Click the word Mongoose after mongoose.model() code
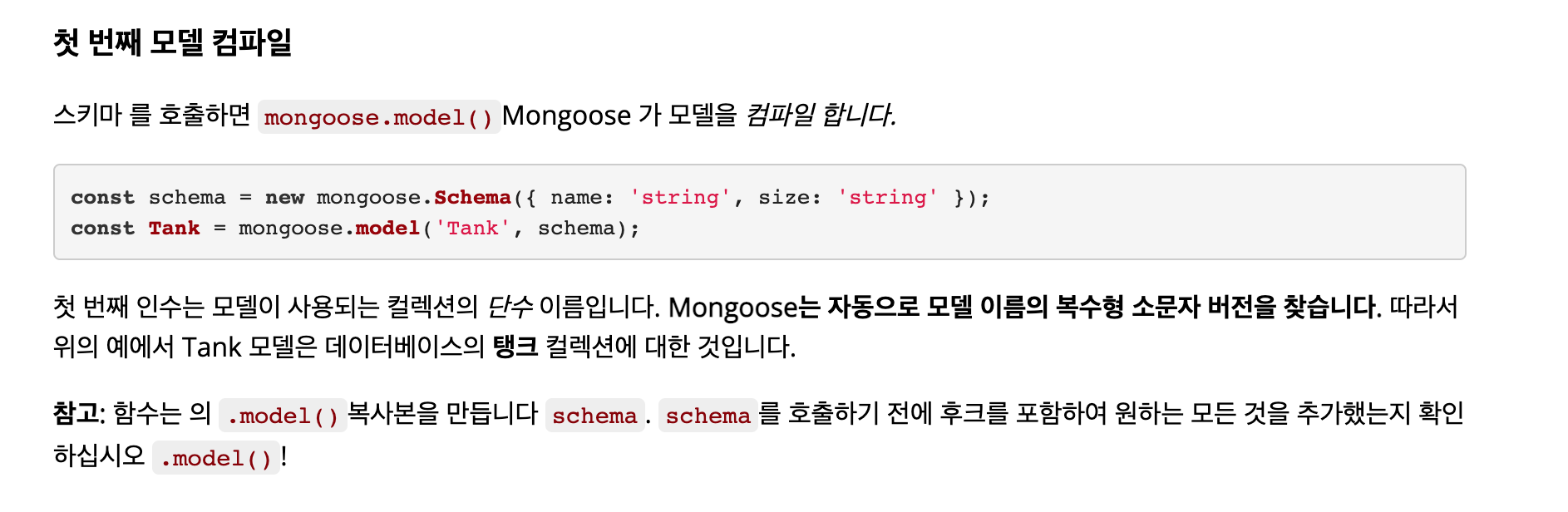Screen dimensions: 1568x512 566,116
